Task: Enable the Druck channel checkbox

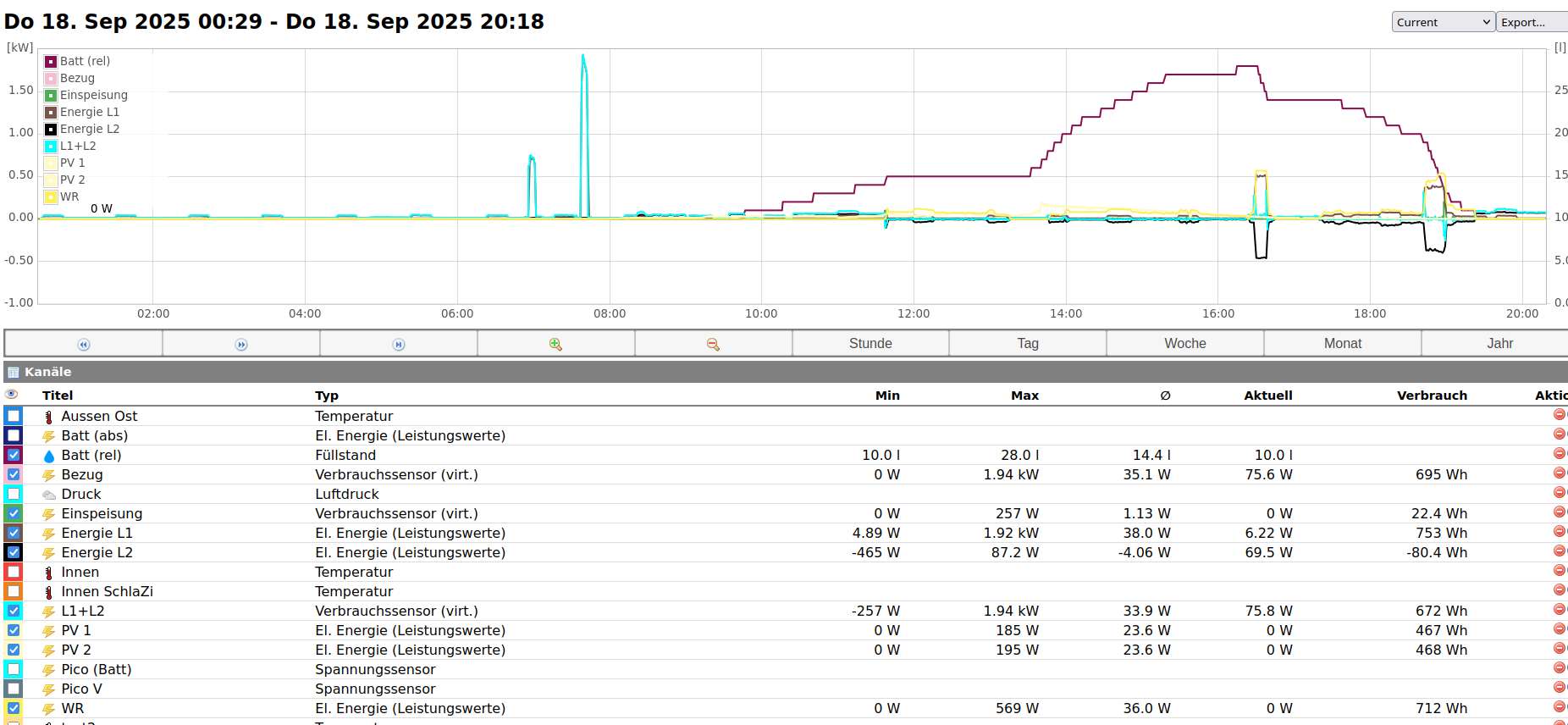Action: click(14, 494)
